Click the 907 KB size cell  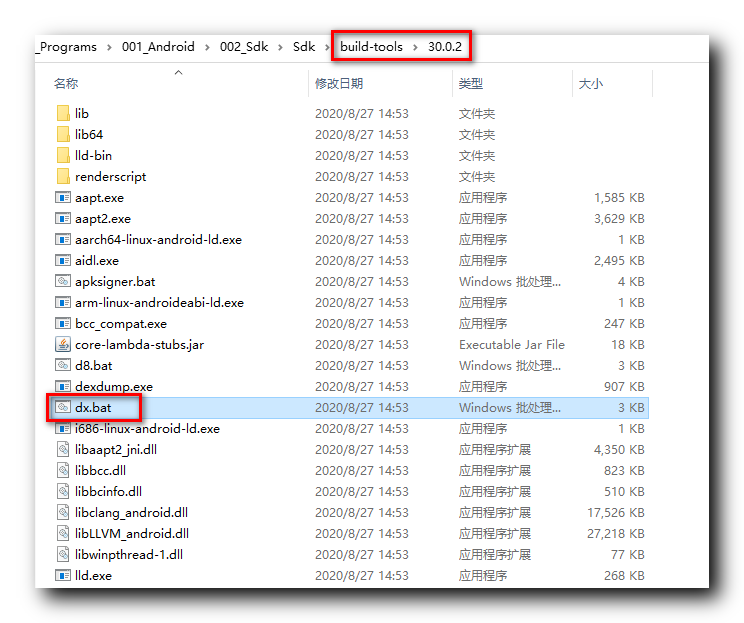click(624, 387)
